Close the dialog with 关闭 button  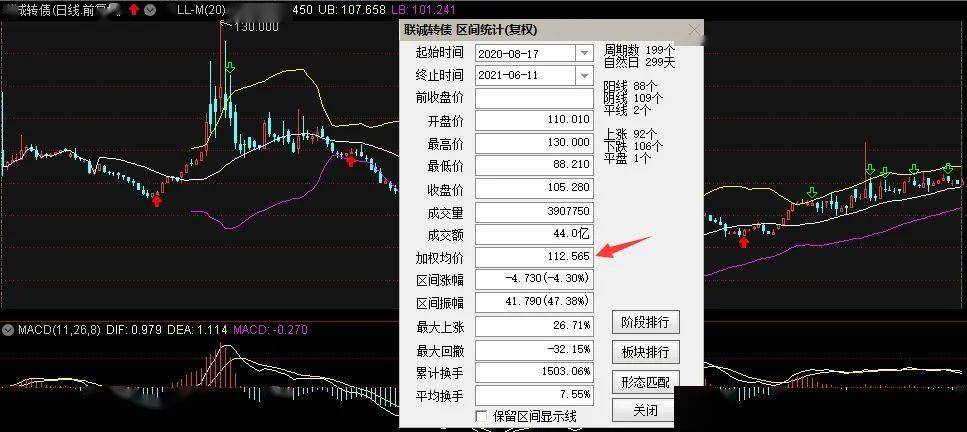[646, 410]
